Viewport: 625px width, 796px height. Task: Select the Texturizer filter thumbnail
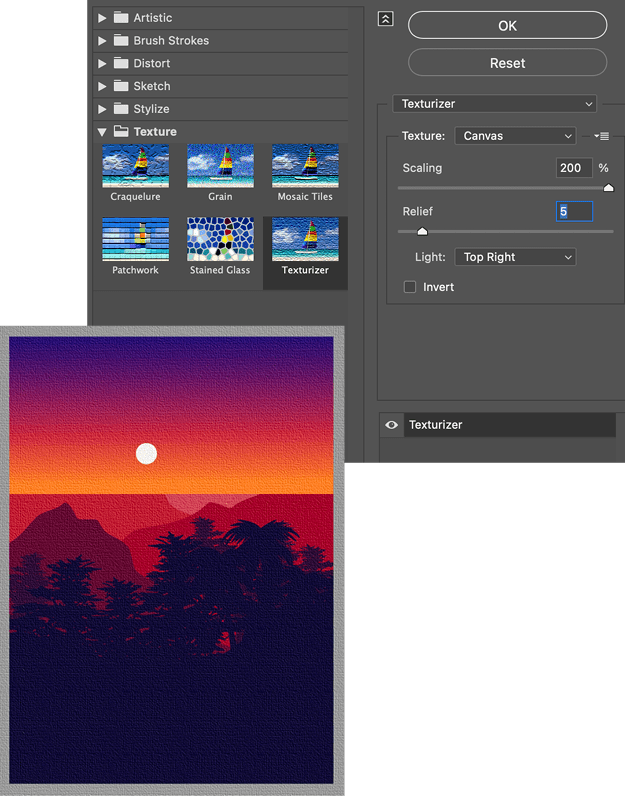click(x=305, y=240)
